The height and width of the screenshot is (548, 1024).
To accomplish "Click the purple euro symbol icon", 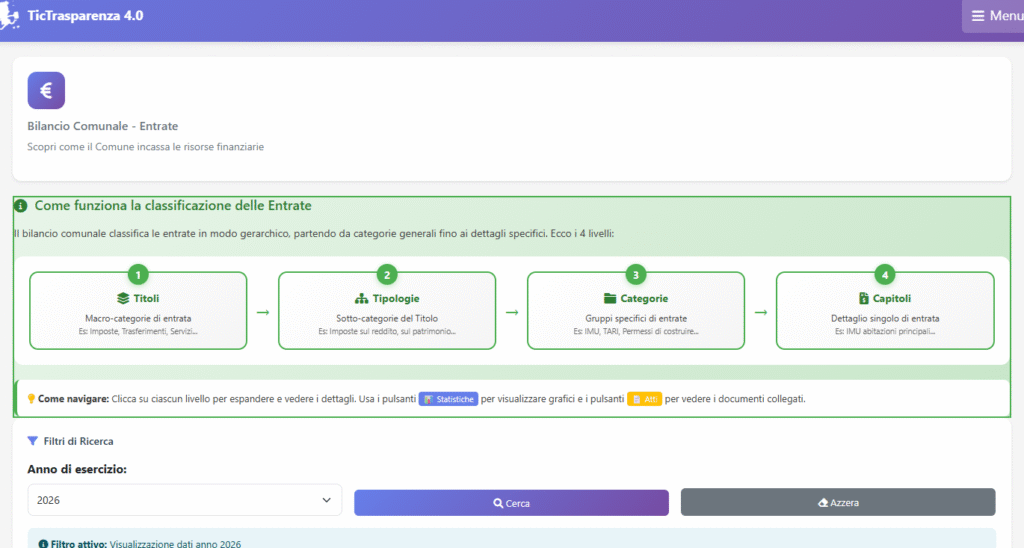I will tap(46, 90).
